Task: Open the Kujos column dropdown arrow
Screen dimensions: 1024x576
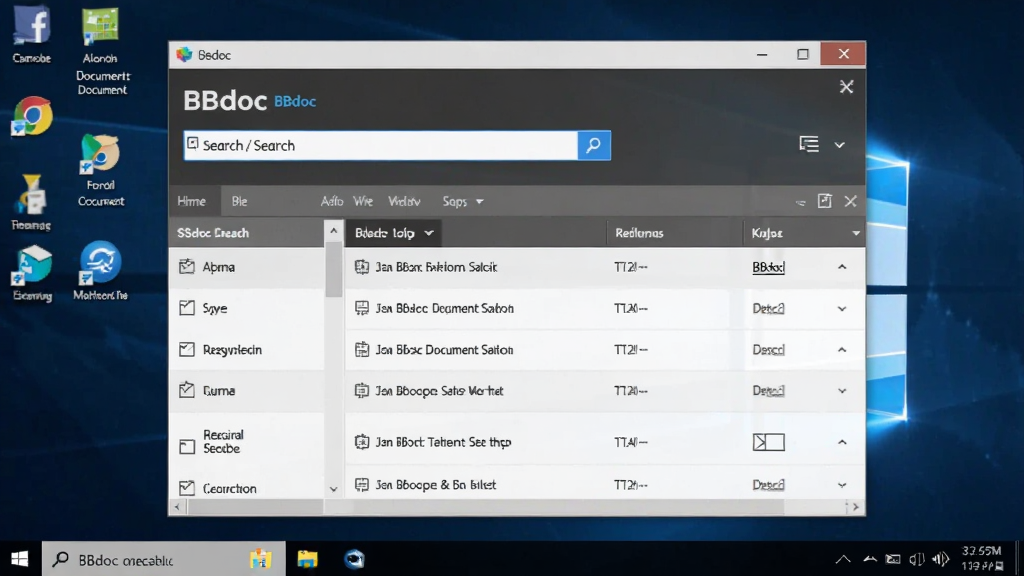Action: coord(856,233)
